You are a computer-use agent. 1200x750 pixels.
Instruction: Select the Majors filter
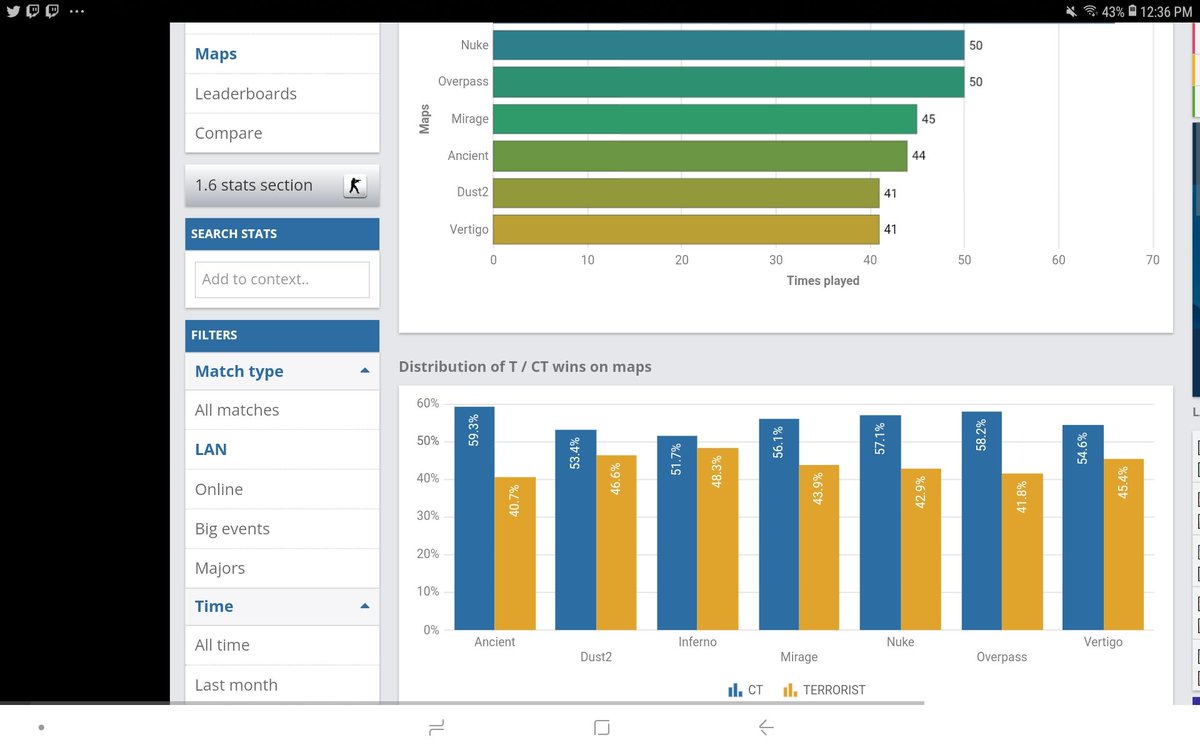pyautogui.click(x=282, y=568)
